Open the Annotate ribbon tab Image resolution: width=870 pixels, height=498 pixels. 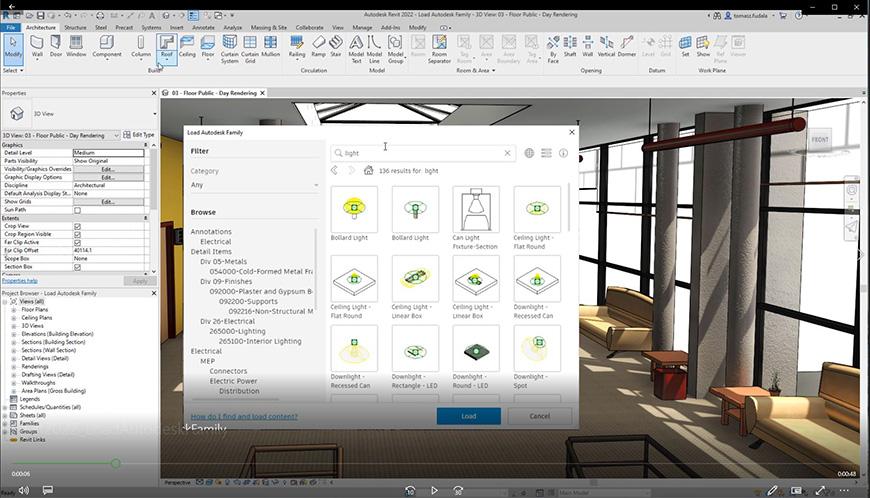point(203,27)
